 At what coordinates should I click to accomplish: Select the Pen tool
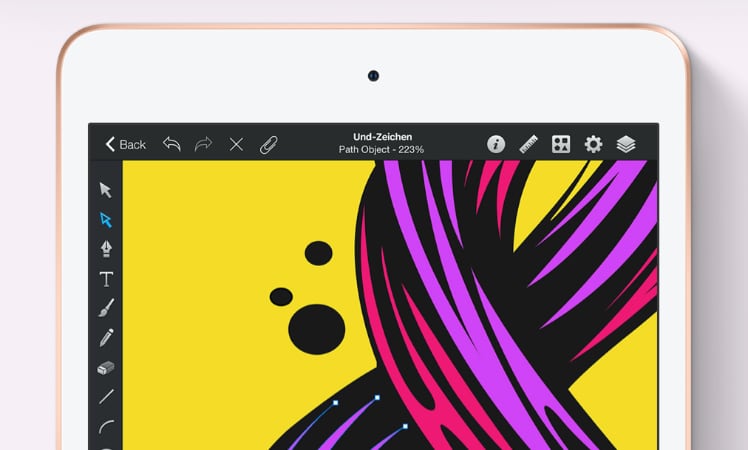106,249
